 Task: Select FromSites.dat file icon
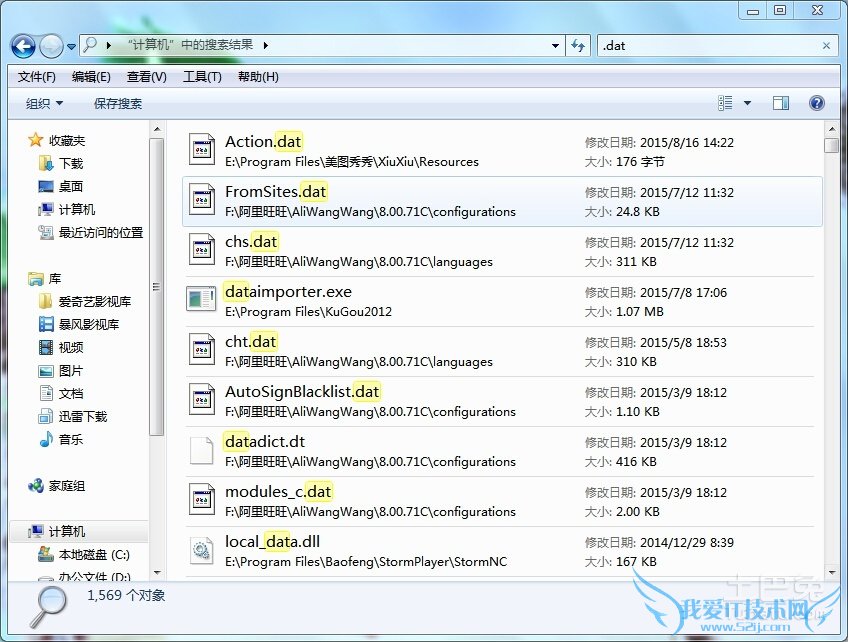(x=202, y=199)
